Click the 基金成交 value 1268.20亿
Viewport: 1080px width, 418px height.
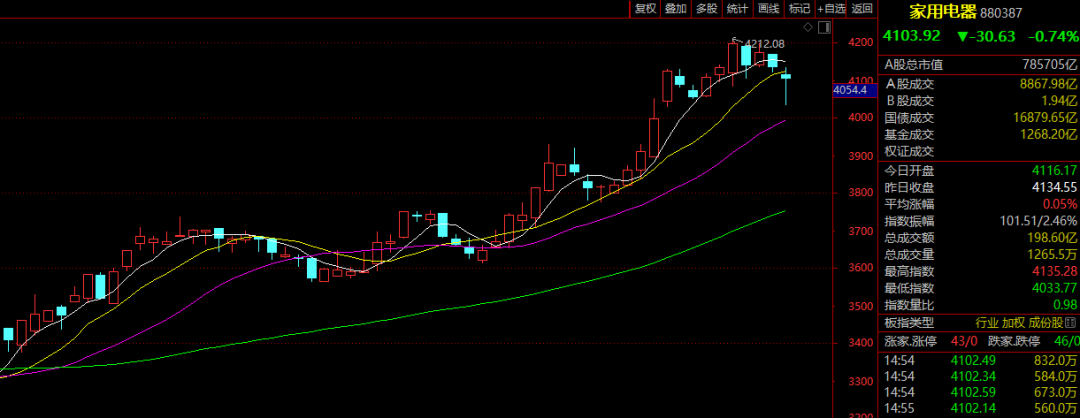click(x=1046, y=135)
